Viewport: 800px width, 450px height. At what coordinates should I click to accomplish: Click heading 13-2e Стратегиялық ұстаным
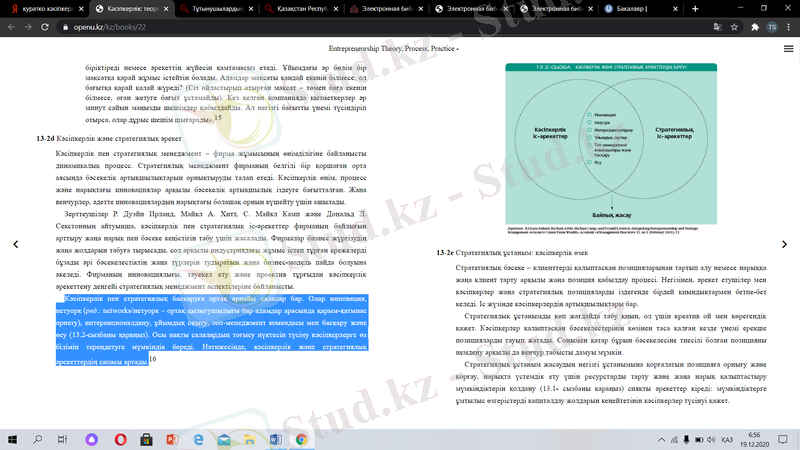point(512,253)
